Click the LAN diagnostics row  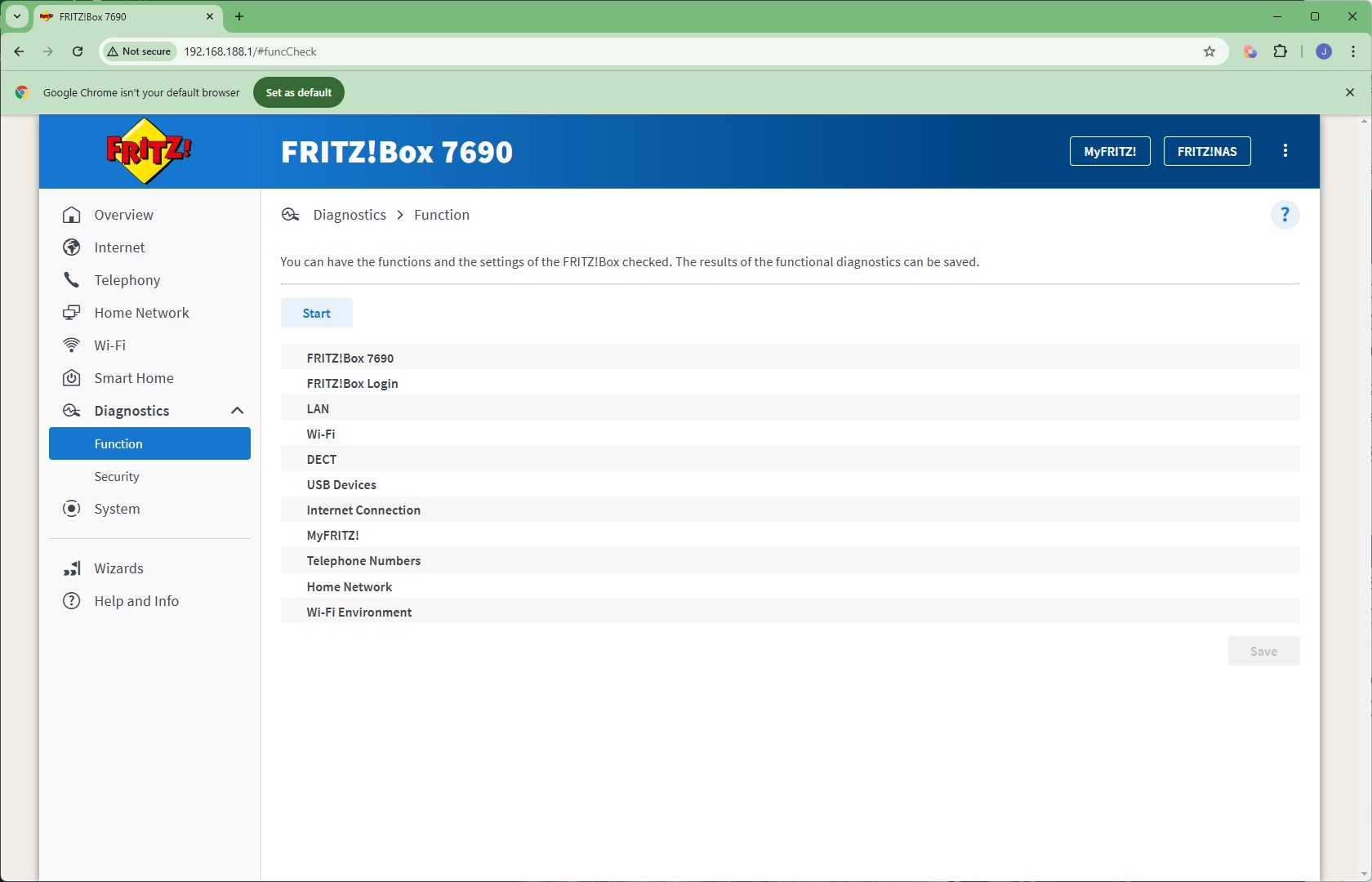coord(790,408)
